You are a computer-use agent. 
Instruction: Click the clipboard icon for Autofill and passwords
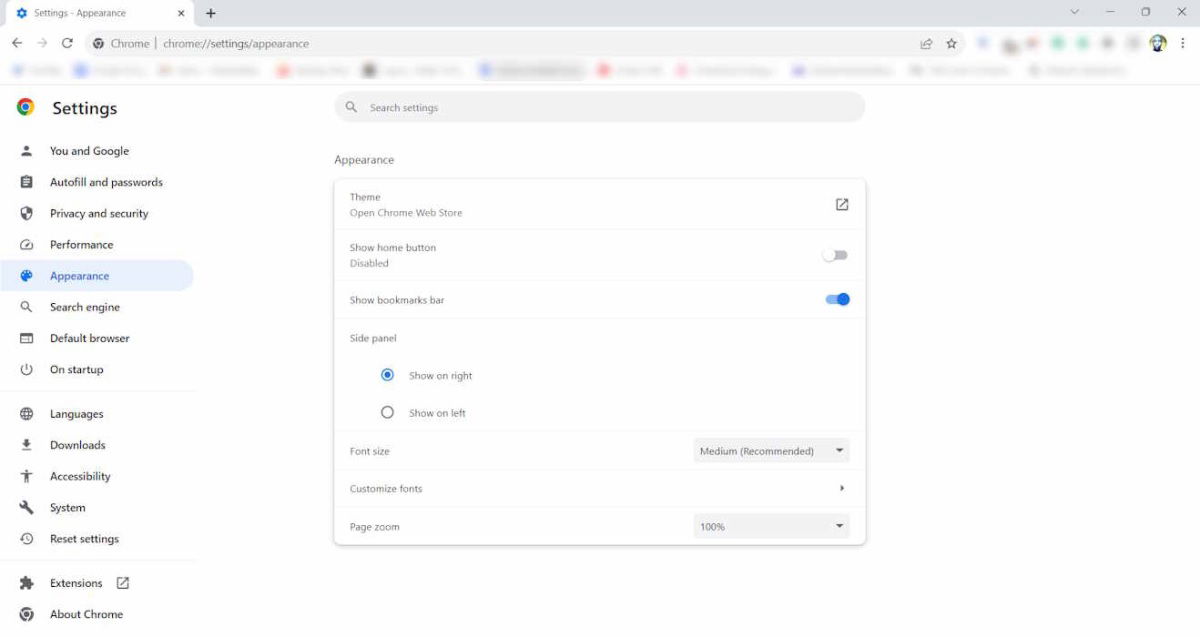27,182
